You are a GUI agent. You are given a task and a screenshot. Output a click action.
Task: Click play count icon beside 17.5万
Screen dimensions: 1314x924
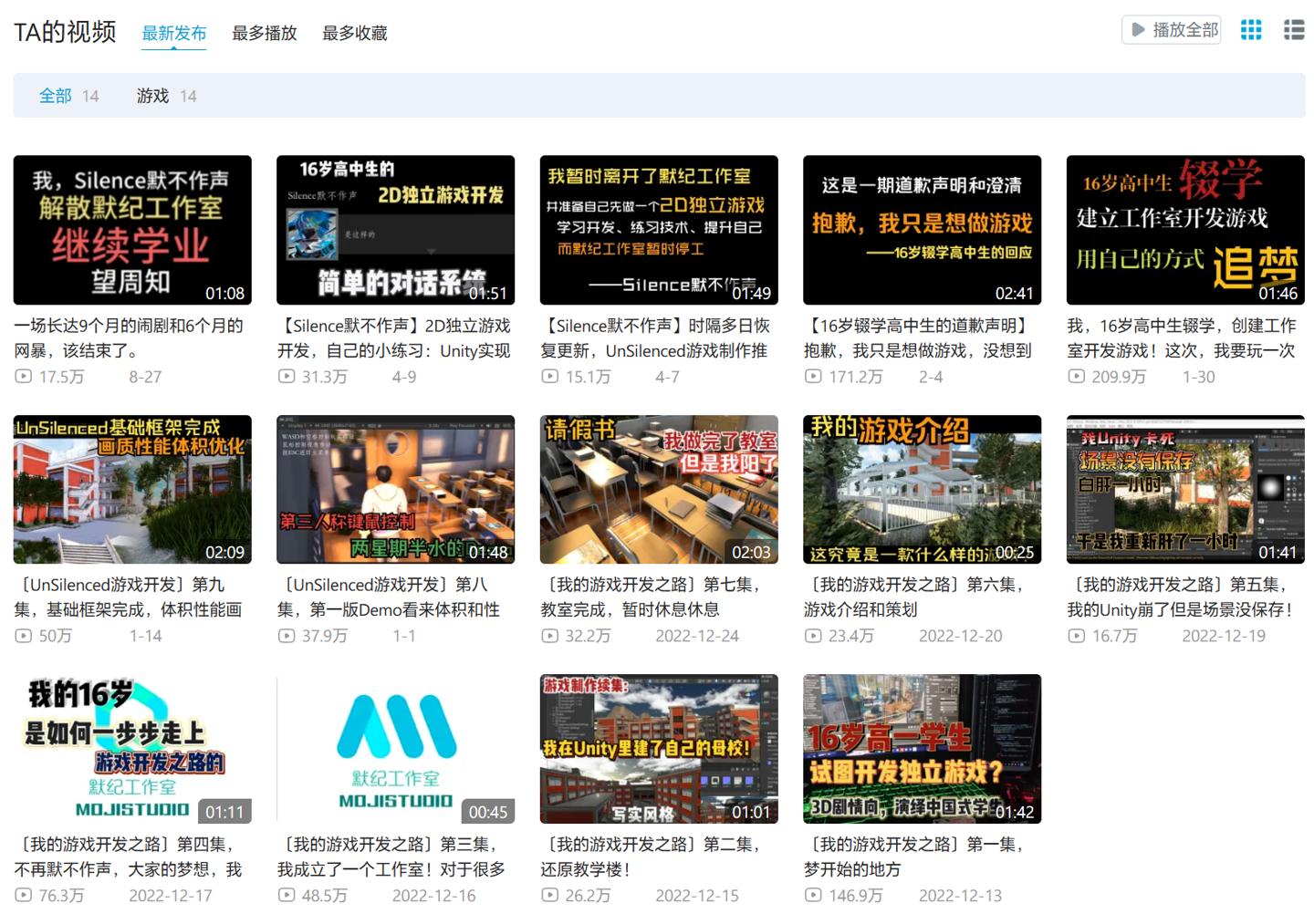tap(23, 377)
